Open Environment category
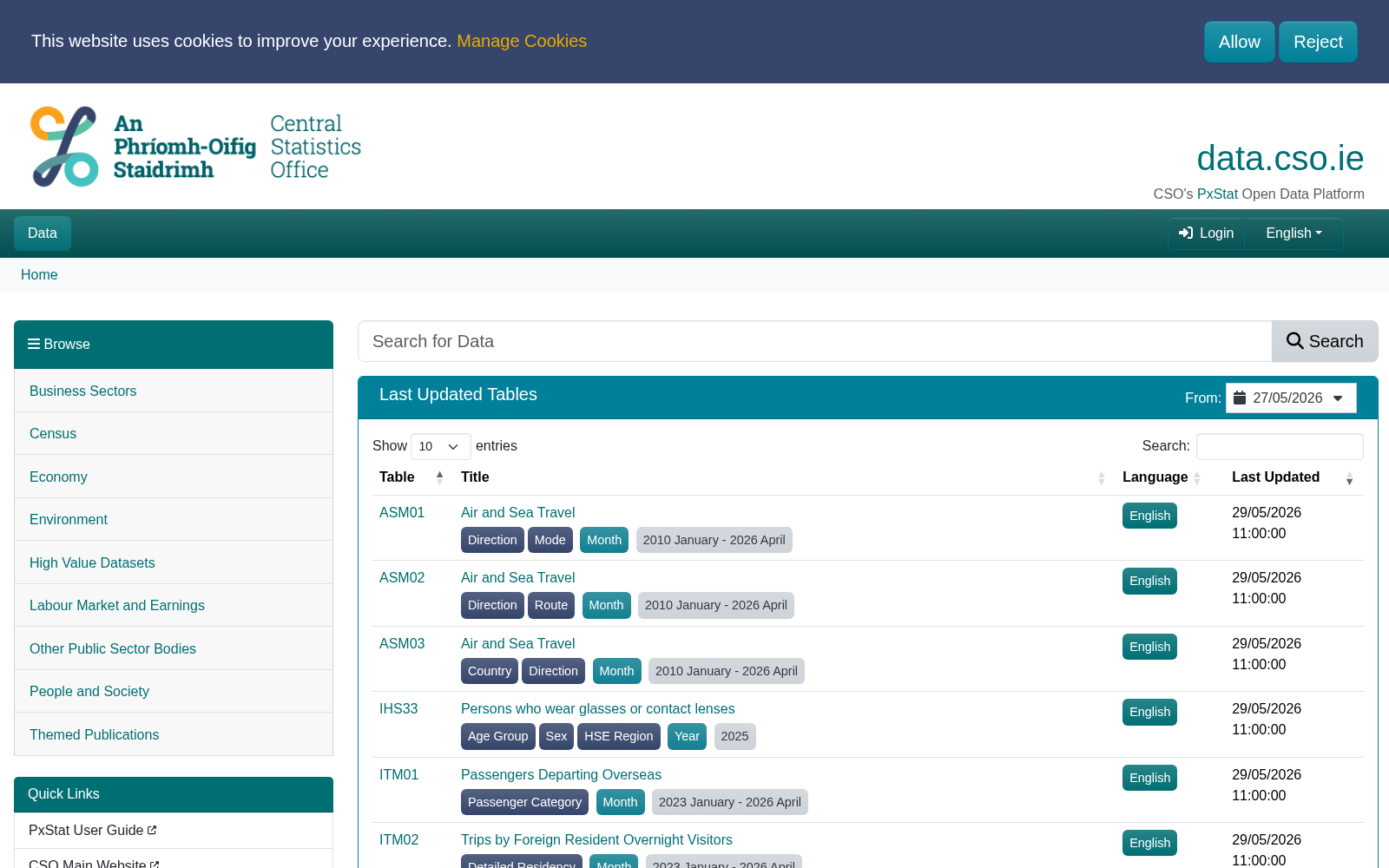The image size is (1389, 868). tap(174, 519)
